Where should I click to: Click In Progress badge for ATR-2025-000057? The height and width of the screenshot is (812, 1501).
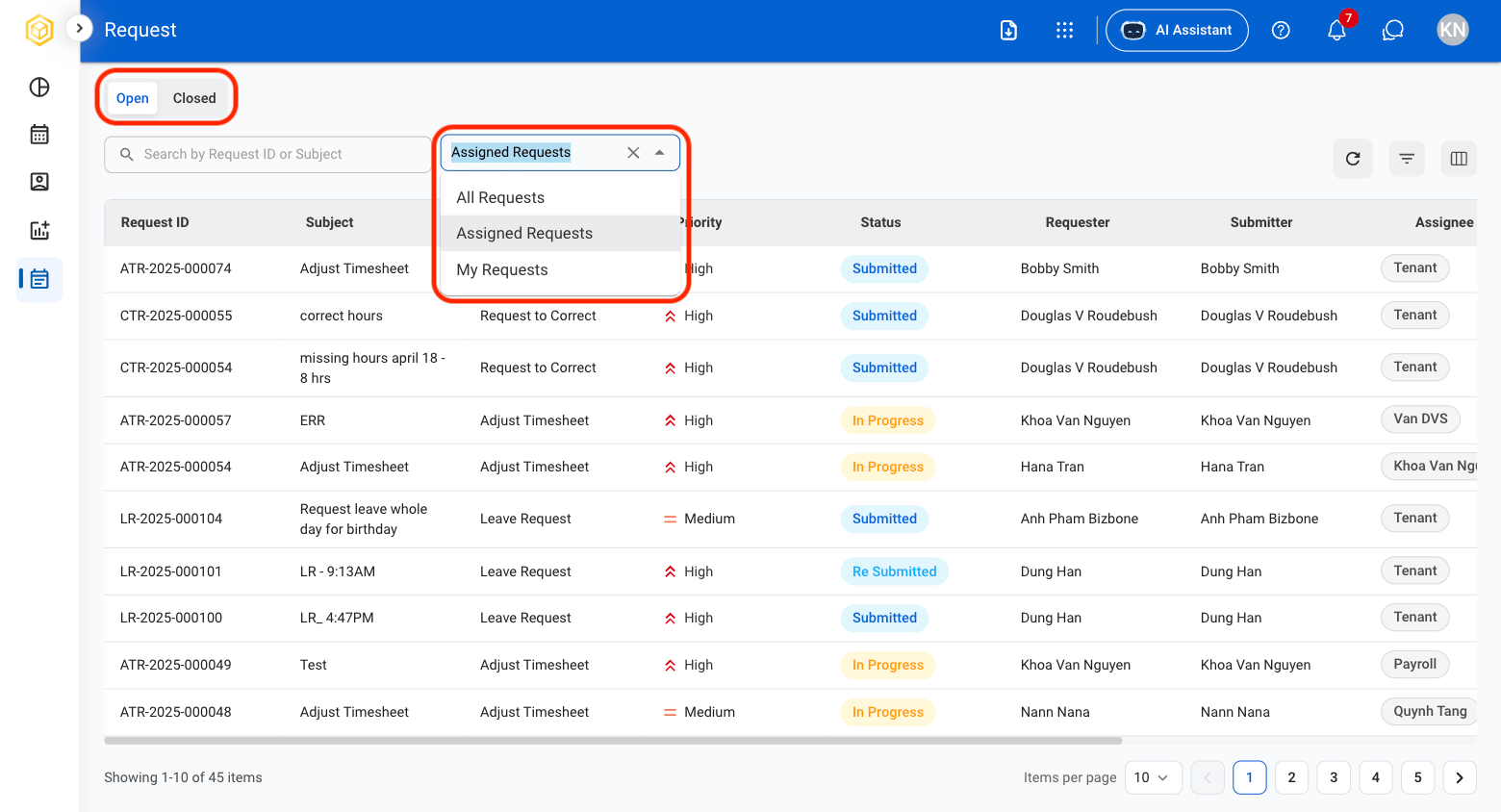coord(887,420)
